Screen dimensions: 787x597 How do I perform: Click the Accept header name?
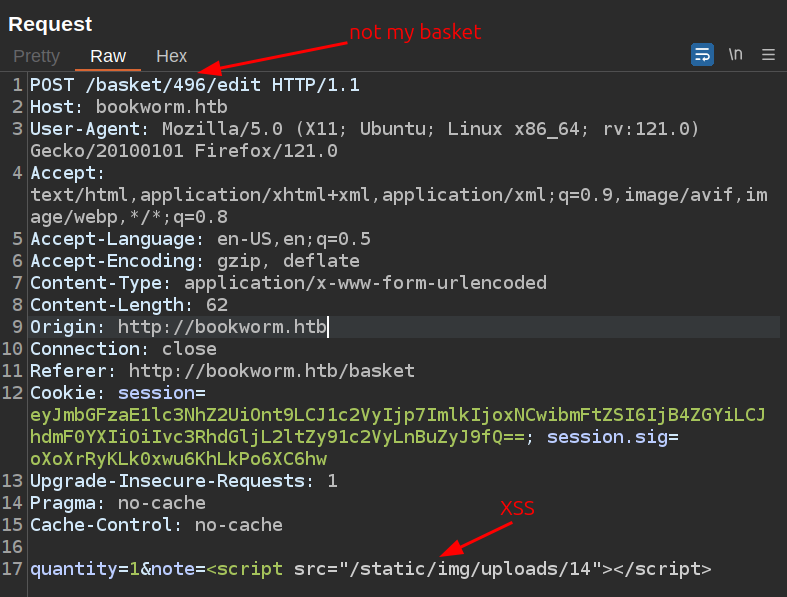pyautogui.click(x=67, y=173)
